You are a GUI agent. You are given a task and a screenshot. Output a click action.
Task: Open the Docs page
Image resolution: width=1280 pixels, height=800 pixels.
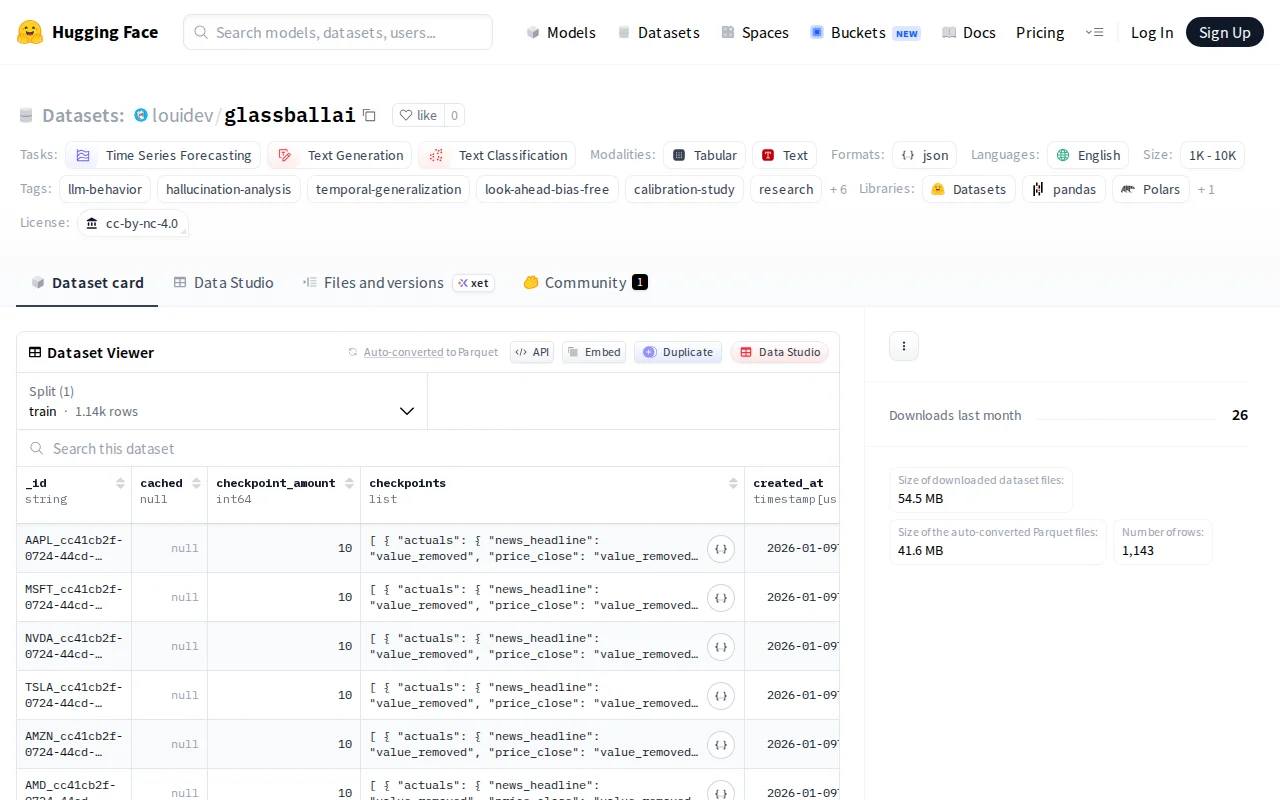tap(969, 32)
